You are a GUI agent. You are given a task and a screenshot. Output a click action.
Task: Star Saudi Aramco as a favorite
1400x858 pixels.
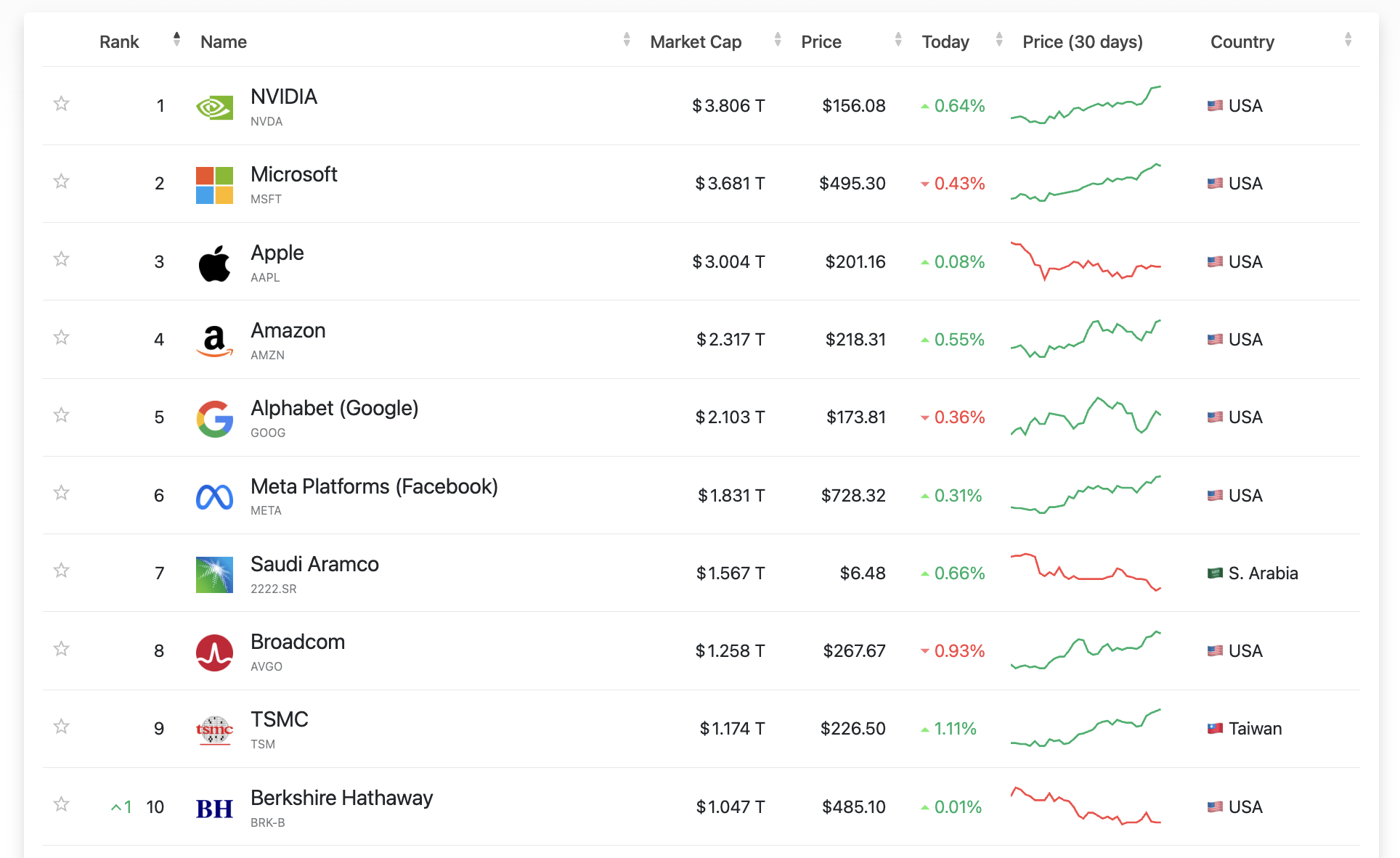click(61, 571)
